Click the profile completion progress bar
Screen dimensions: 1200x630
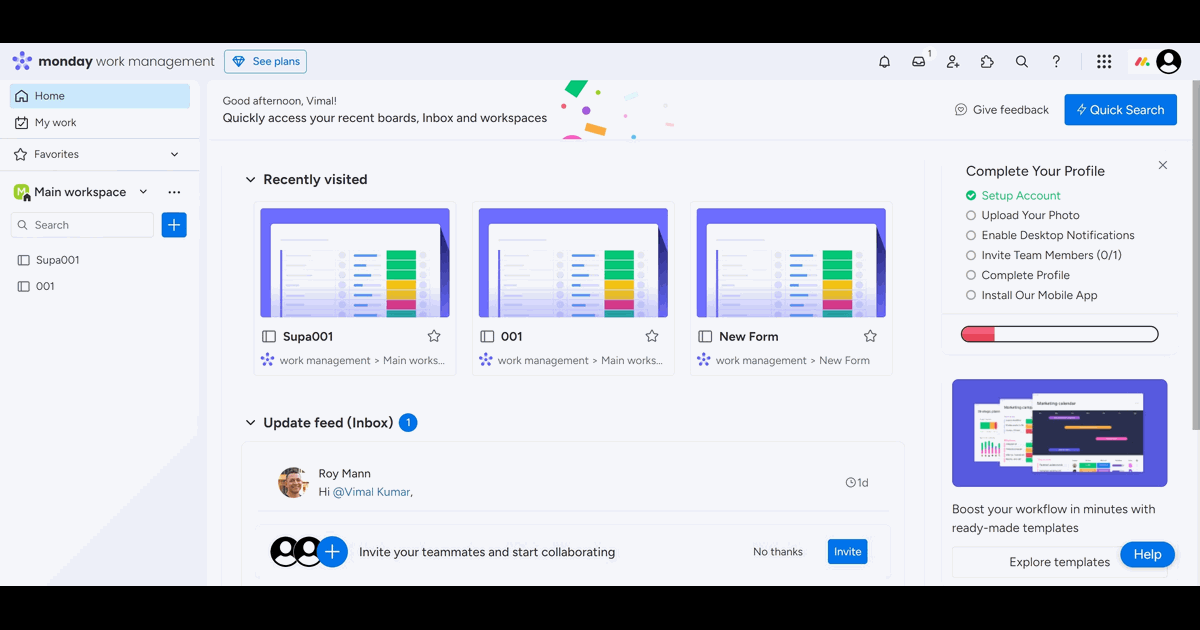1059,335
